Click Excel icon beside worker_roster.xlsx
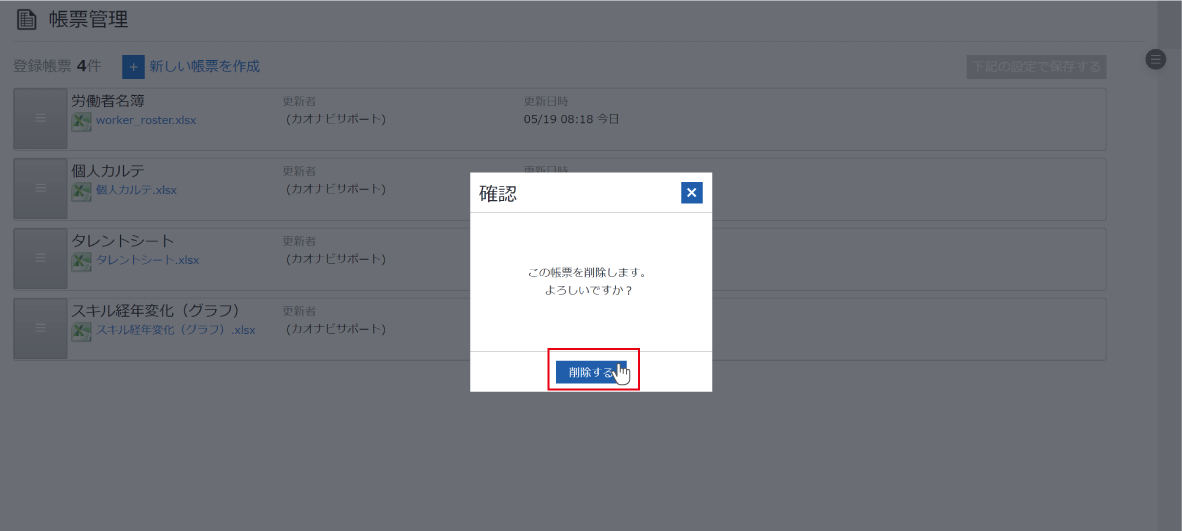The height and width of the screenshot is (531, 1182). [x=81, y=121]
